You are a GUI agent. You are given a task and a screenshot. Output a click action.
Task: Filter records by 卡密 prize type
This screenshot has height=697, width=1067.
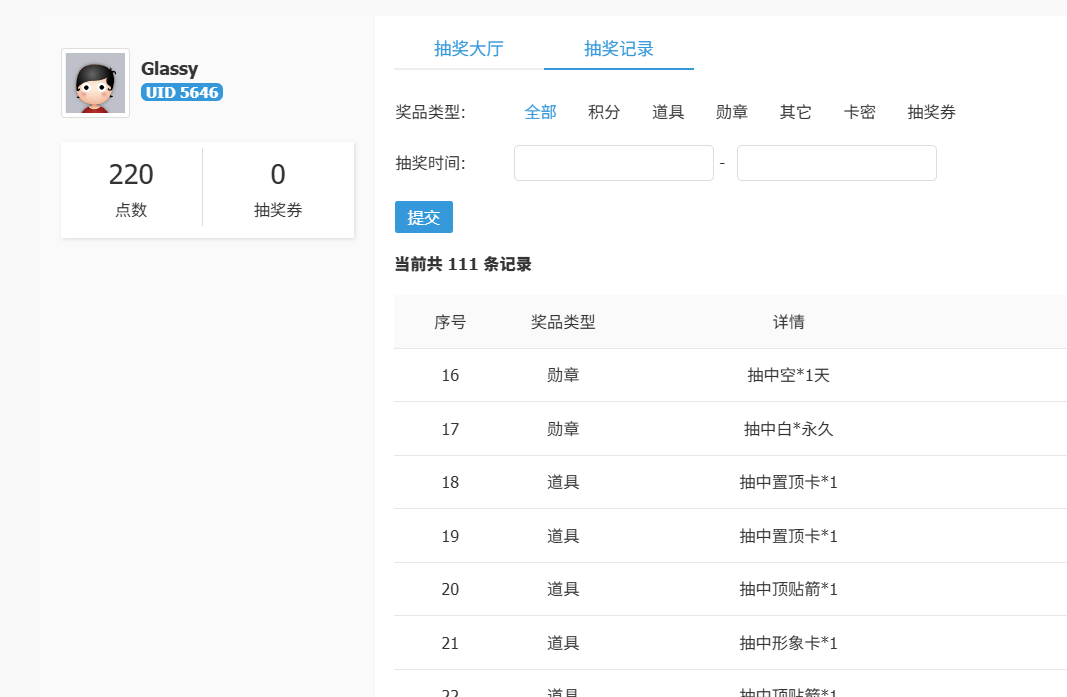coord(859,112)
